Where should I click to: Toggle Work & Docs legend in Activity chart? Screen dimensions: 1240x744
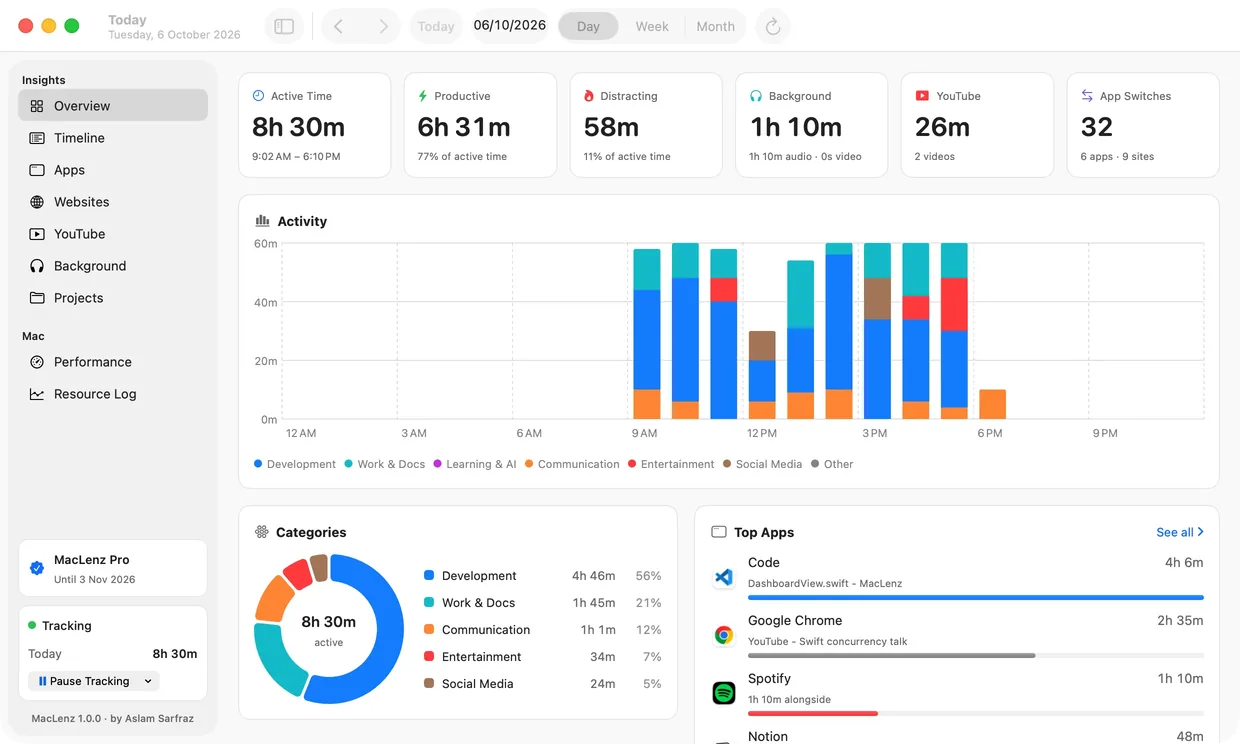385,464
